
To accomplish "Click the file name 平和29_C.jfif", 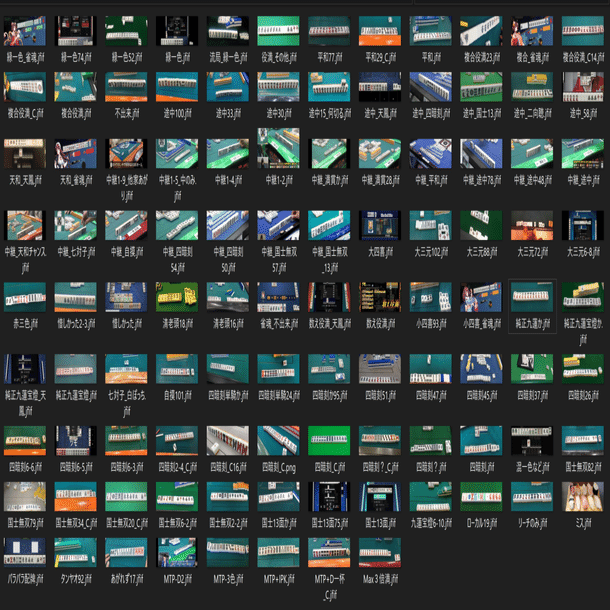I will pos(380,58).
